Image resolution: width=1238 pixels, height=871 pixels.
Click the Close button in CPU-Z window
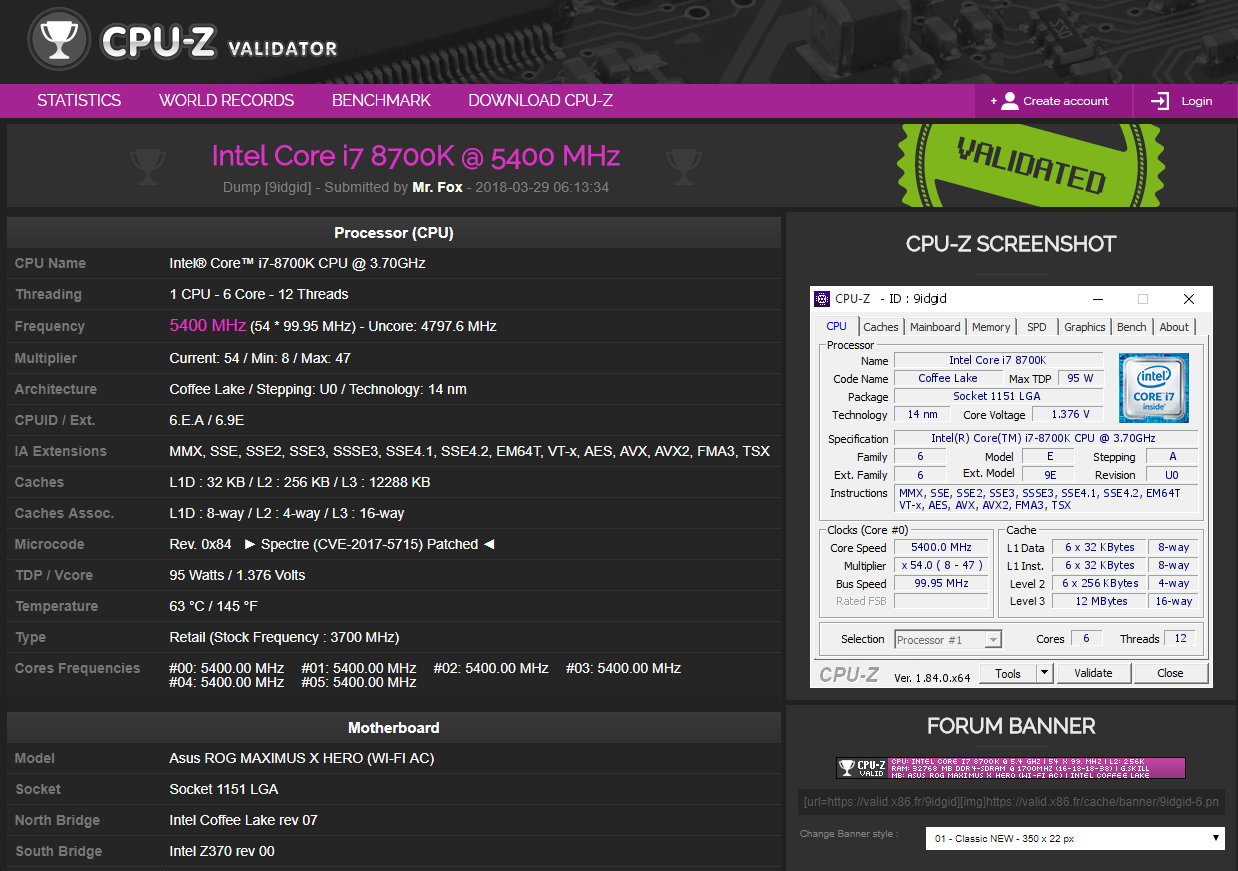coord(1170,673)
